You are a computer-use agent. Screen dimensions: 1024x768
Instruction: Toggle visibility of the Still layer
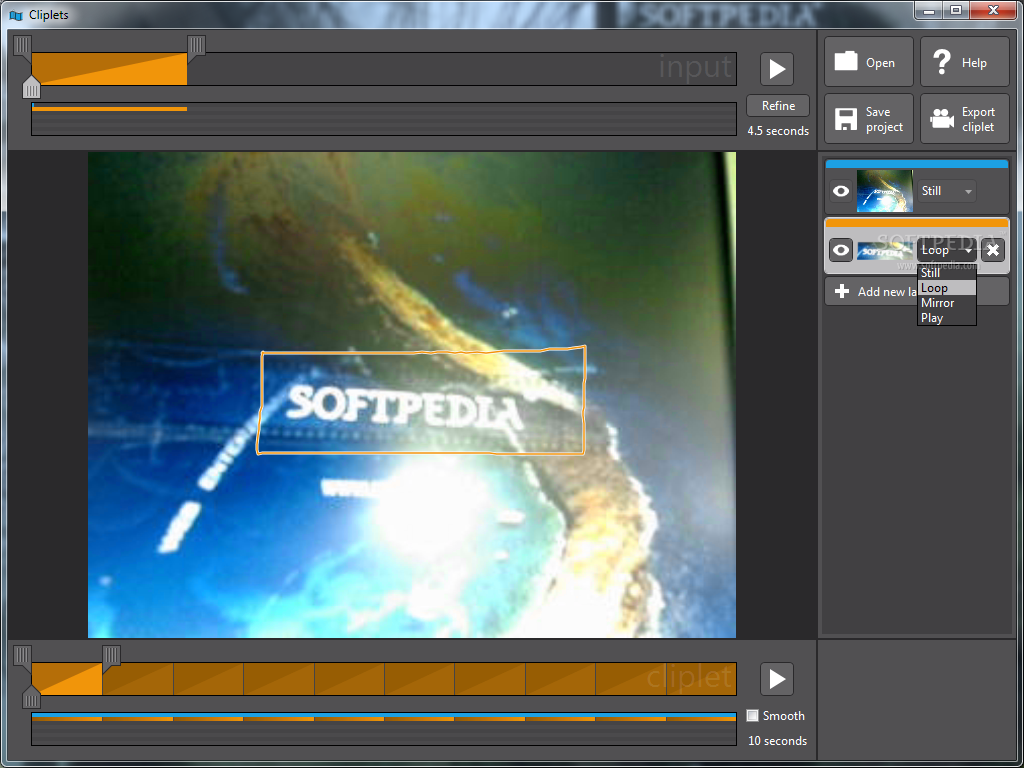click(840, 191)
